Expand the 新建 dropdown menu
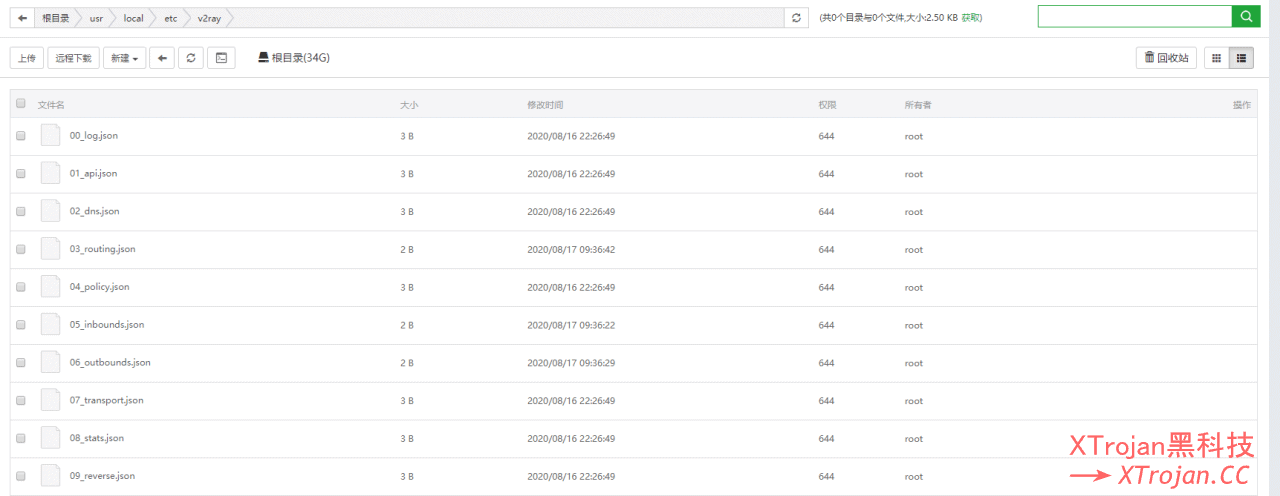Screen dimensions: 1280x496 tap(124, 58)
